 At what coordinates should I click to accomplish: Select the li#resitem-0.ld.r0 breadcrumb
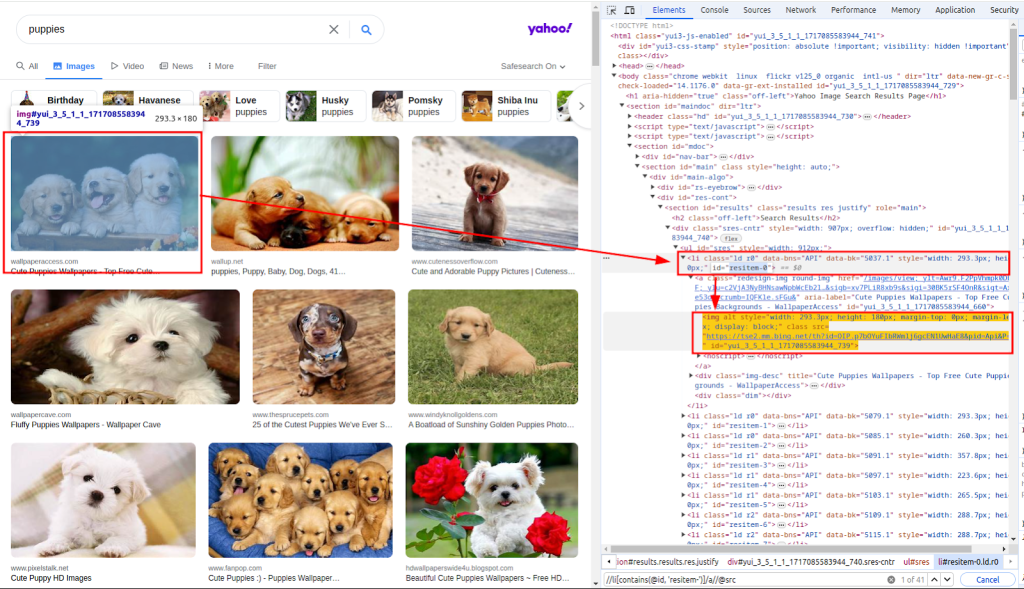(x=968, y=562)
